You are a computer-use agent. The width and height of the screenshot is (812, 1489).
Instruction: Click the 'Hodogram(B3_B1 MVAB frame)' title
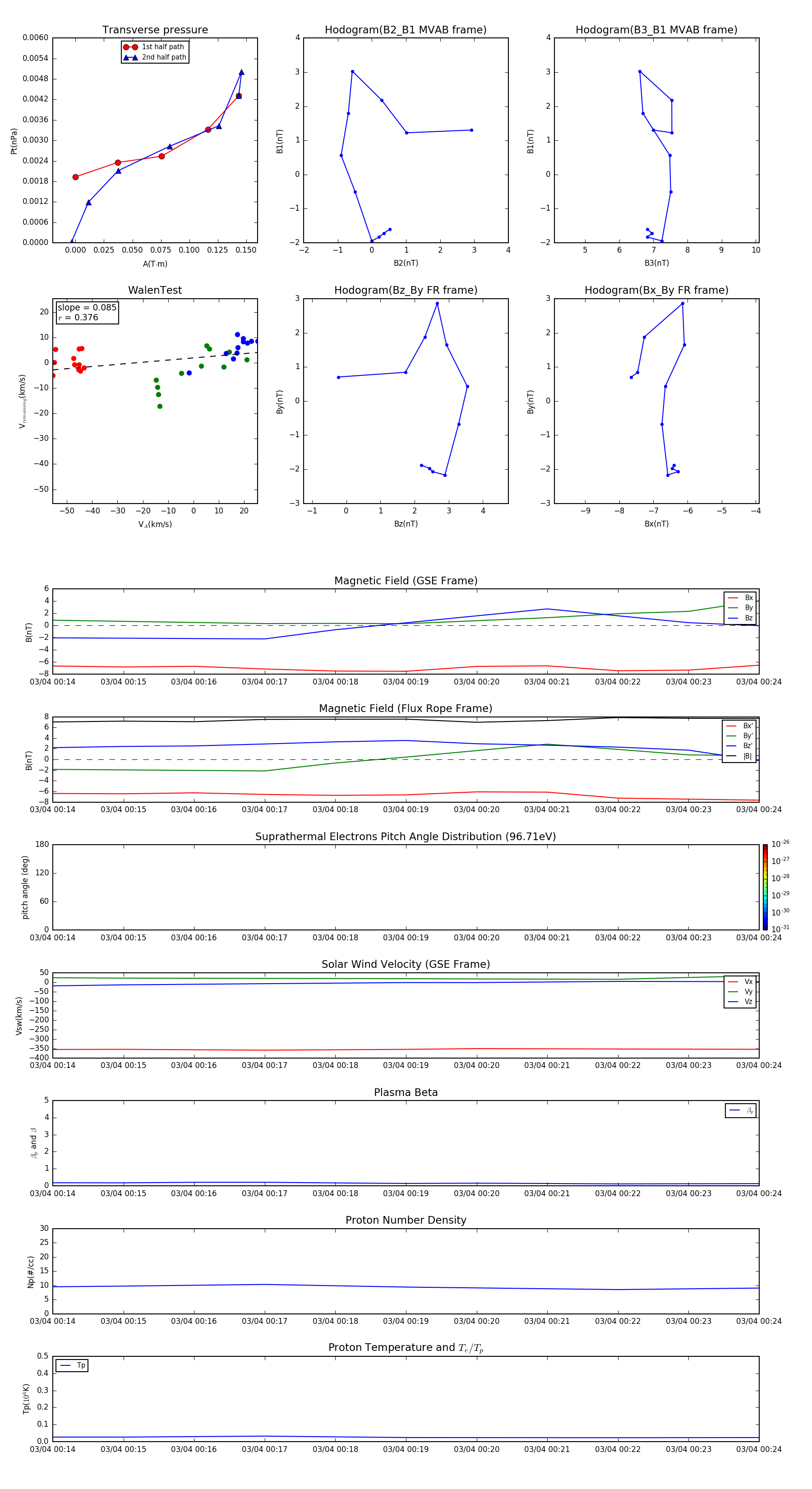[656, 30]
